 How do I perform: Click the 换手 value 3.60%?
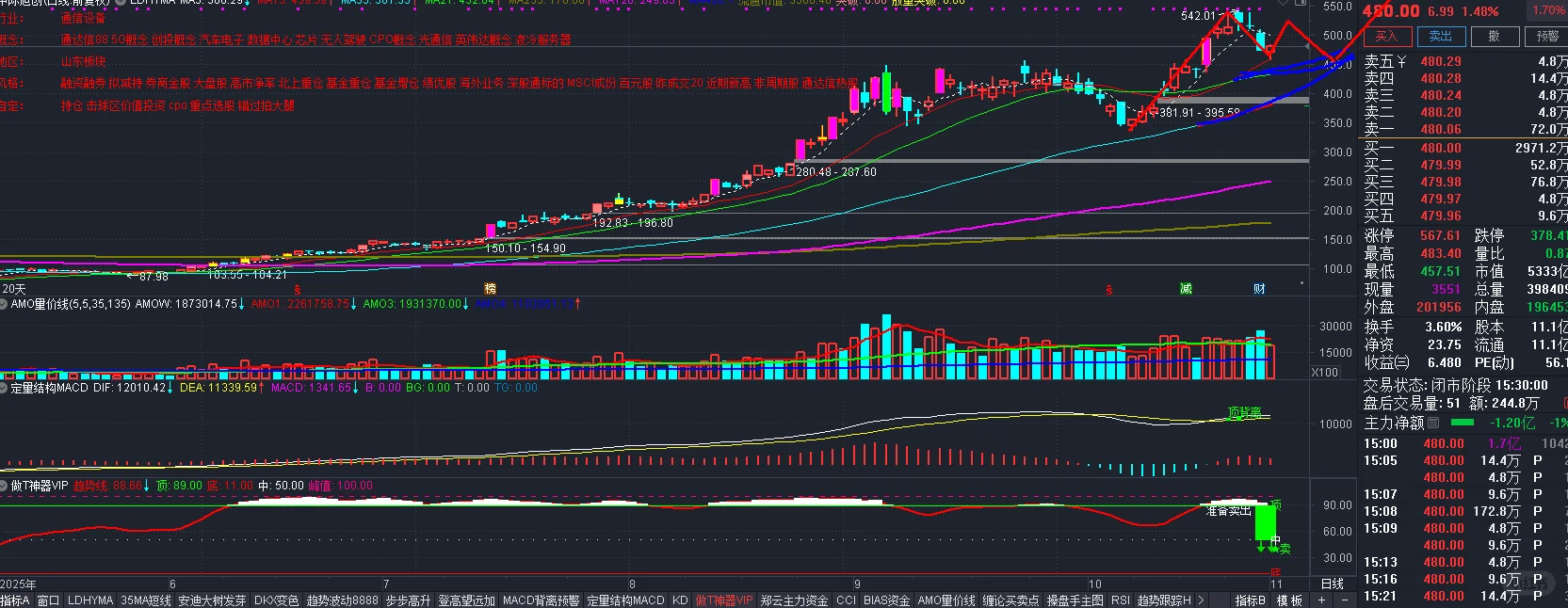pyautogui.click(x=1443, y=327)
